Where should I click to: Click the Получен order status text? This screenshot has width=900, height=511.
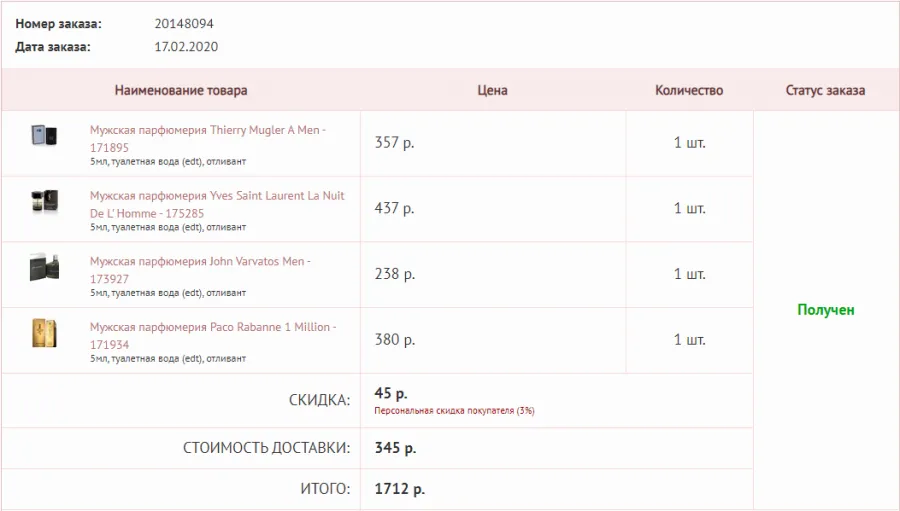click(x=825, y=310)
